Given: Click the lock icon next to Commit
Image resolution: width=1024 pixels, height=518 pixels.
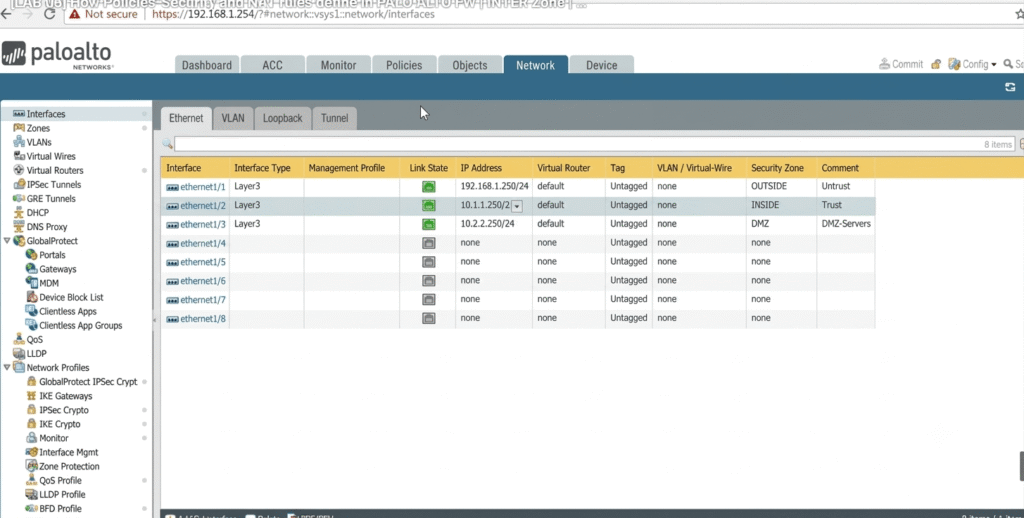Looking at the screenshot, I should click(936, 64).
